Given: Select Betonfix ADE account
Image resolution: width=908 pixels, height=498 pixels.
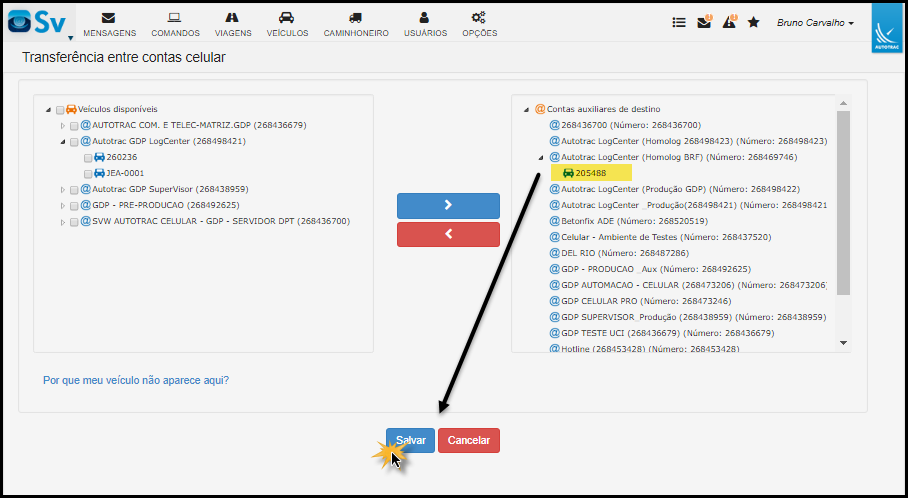Looking at the screenshot, I should coord(634,221).
